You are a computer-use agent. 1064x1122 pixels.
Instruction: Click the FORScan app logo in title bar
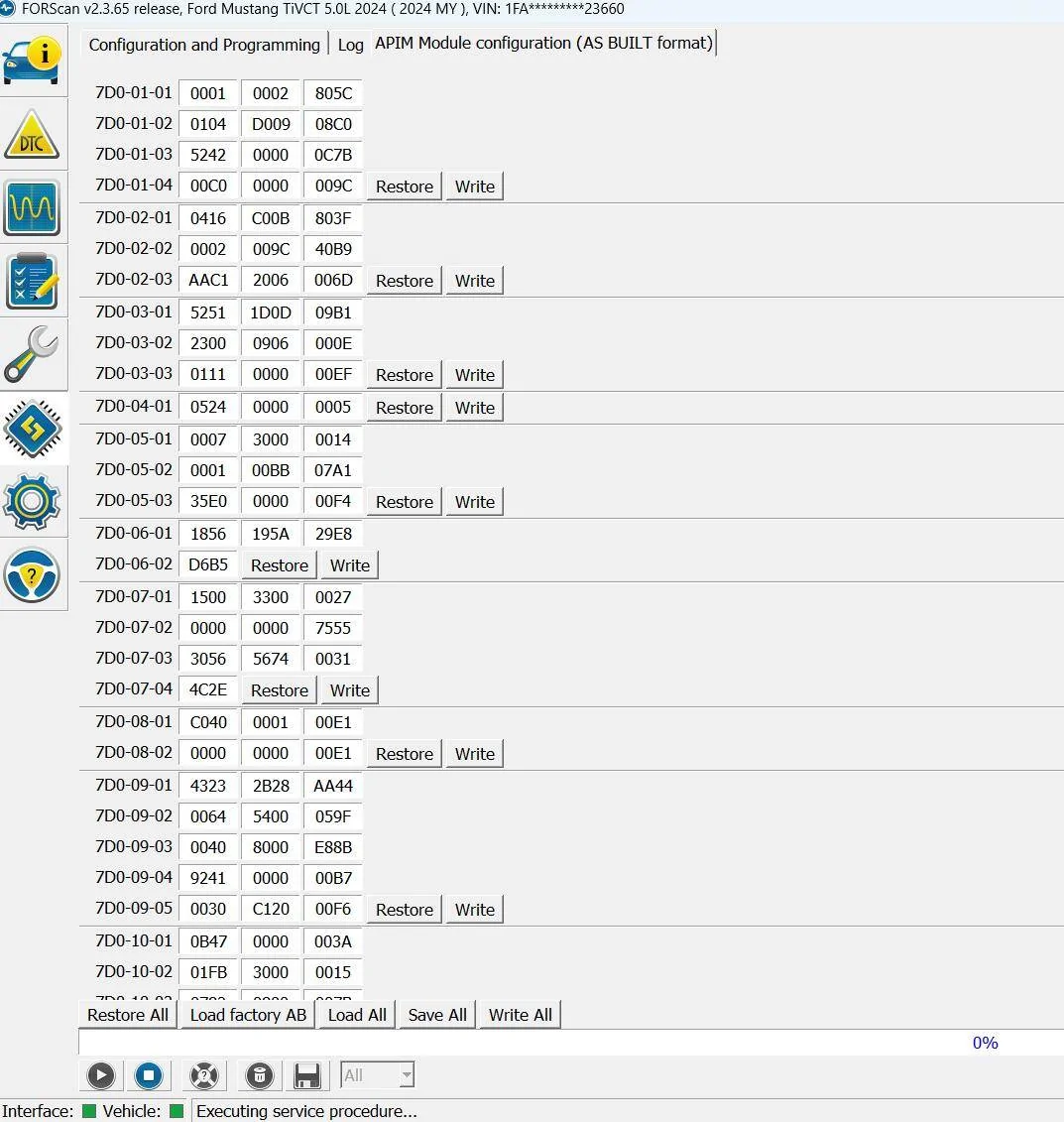coord(7,9)
